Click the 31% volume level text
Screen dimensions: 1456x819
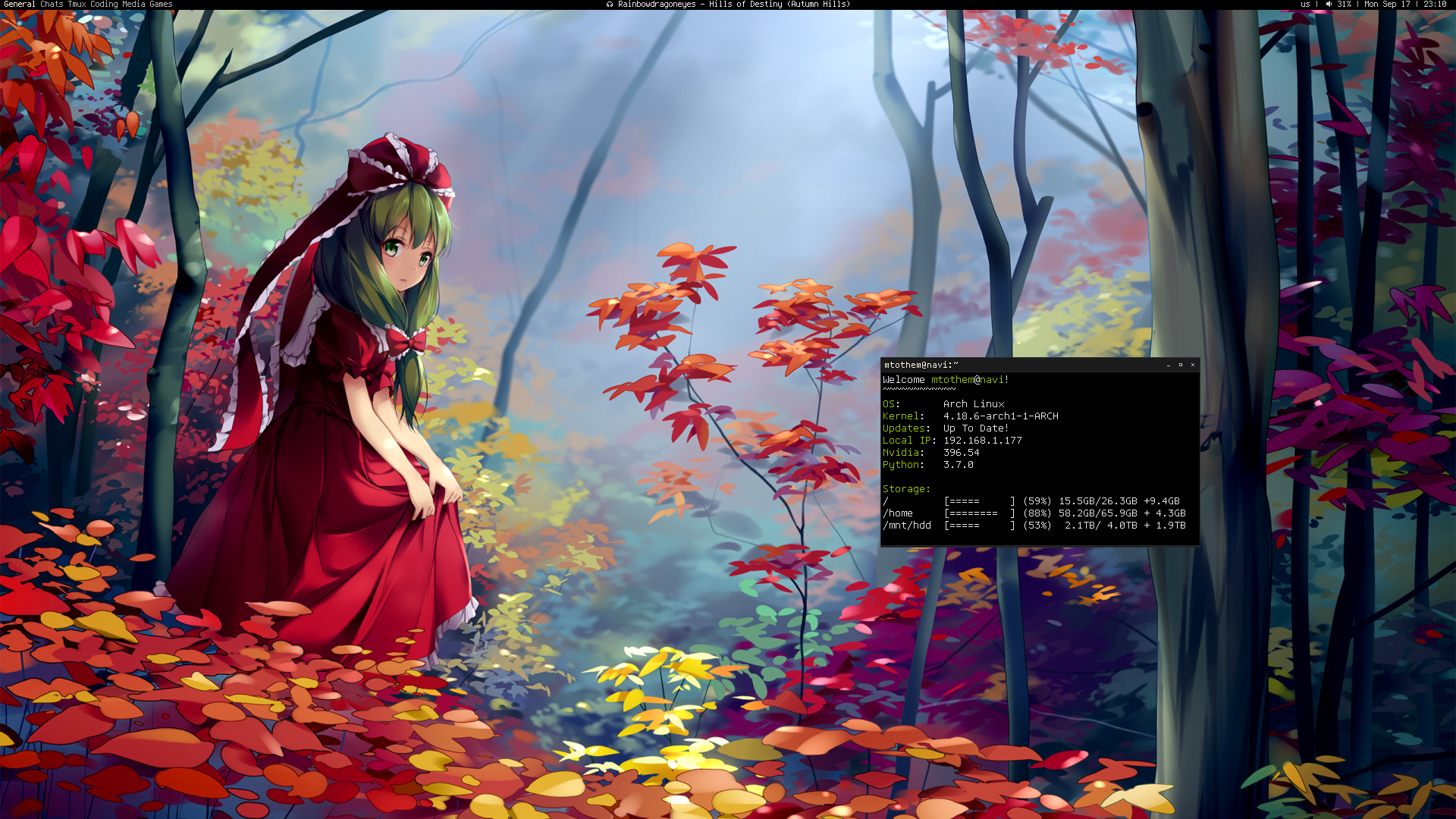coord(1345,5)
